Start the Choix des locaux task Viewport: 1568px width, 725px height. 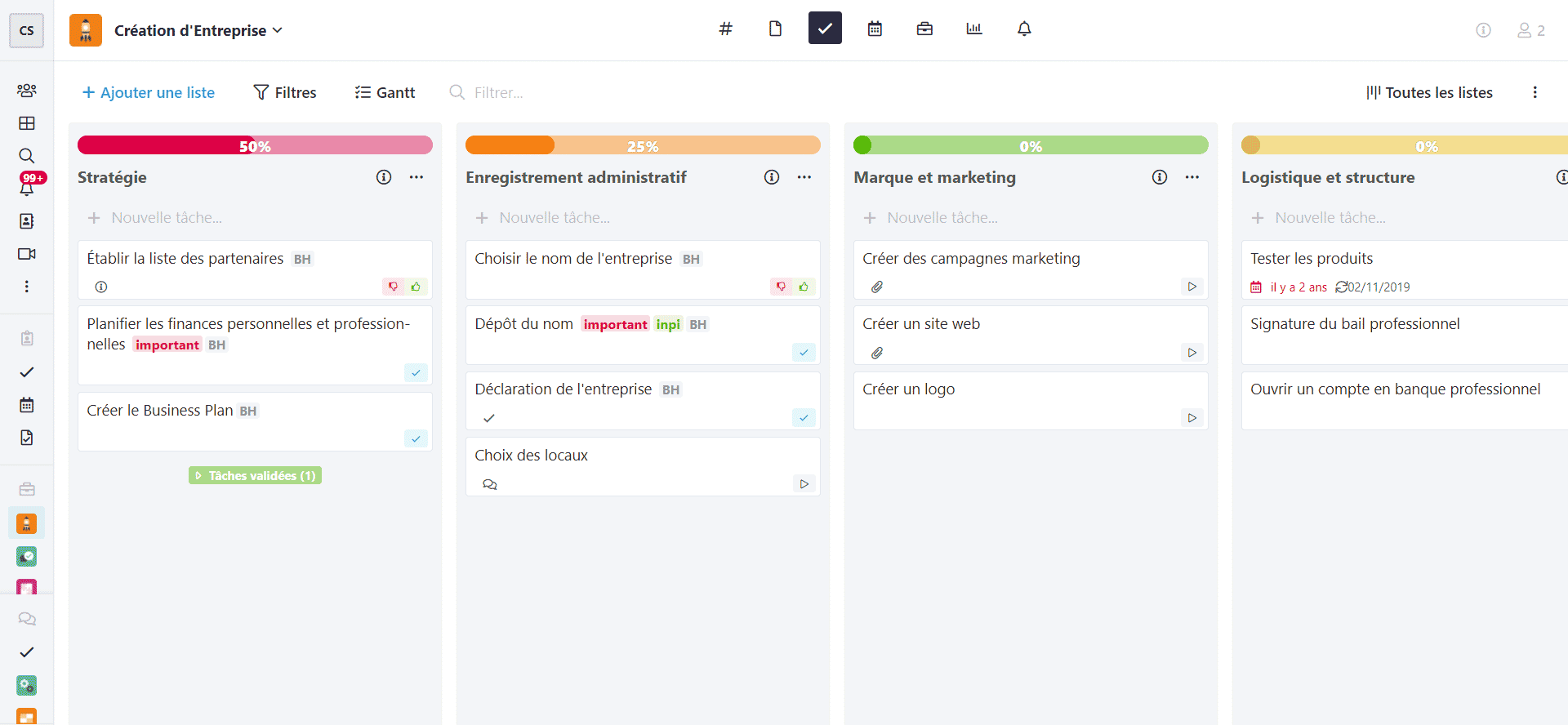804,484
